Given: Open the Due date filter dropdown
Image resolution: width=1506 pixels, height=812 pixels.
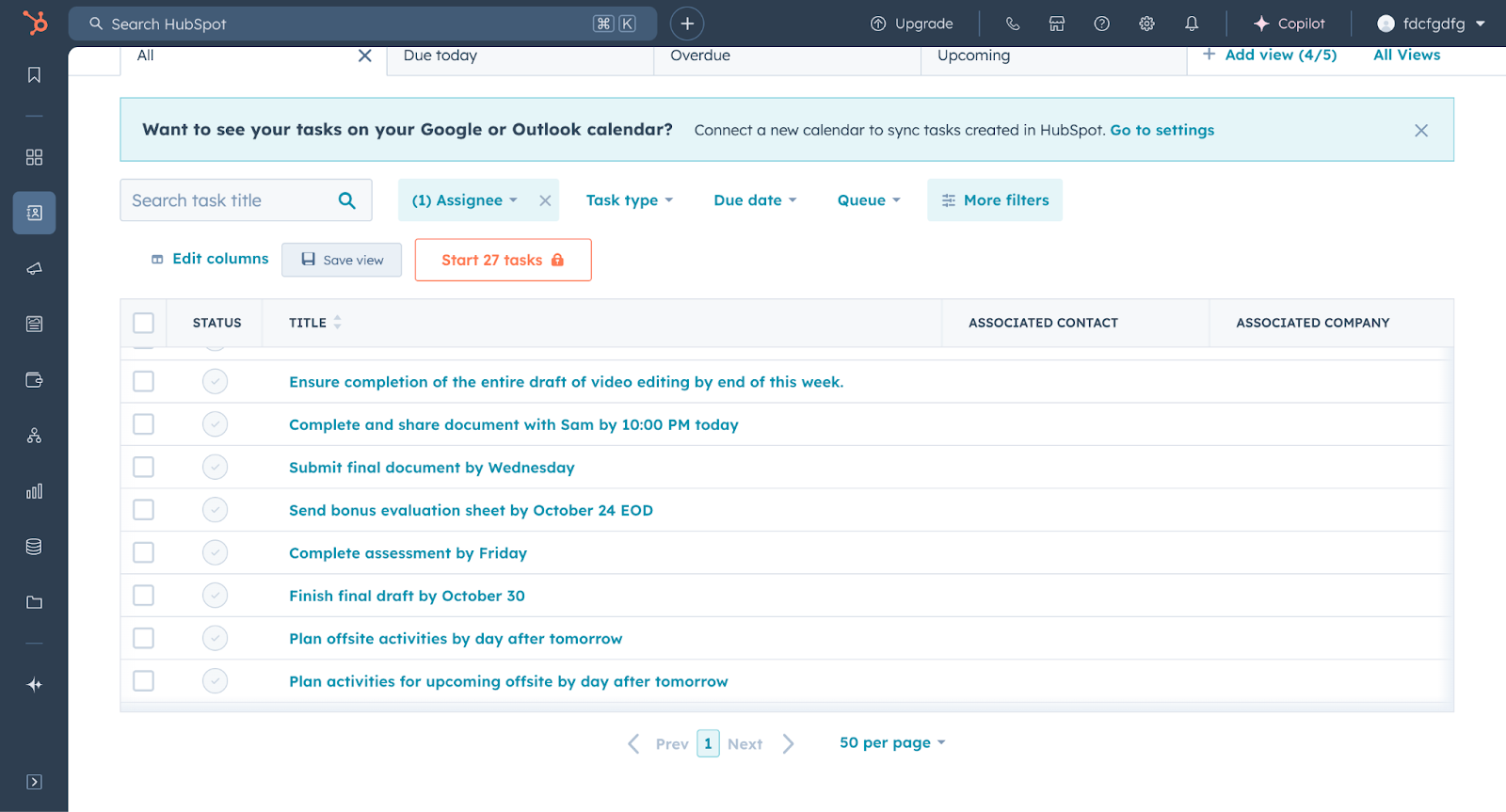Looking at the screenshot, I should tap(755, 200).
